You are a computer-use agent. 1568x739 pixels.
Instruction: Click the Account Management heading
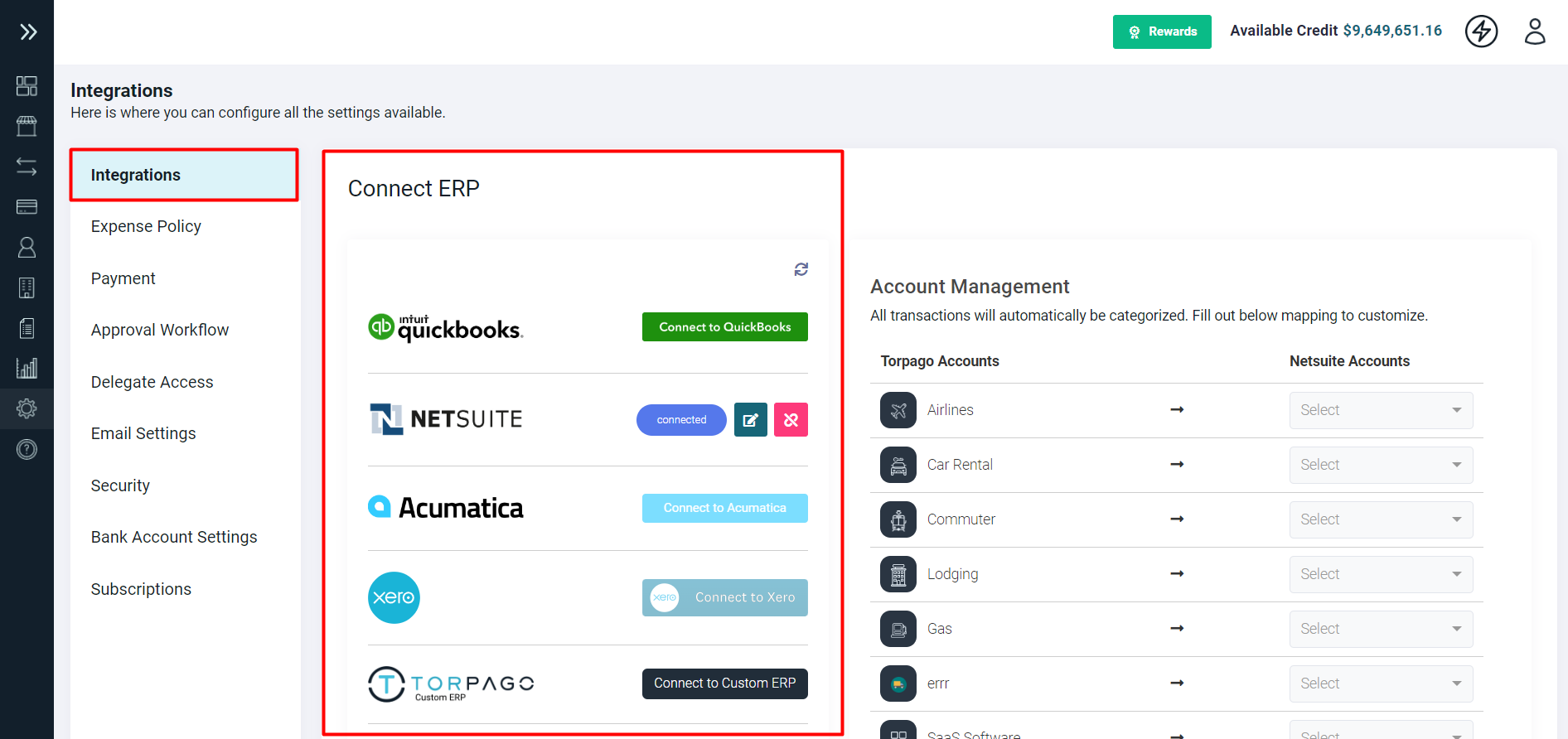(970, 287)
